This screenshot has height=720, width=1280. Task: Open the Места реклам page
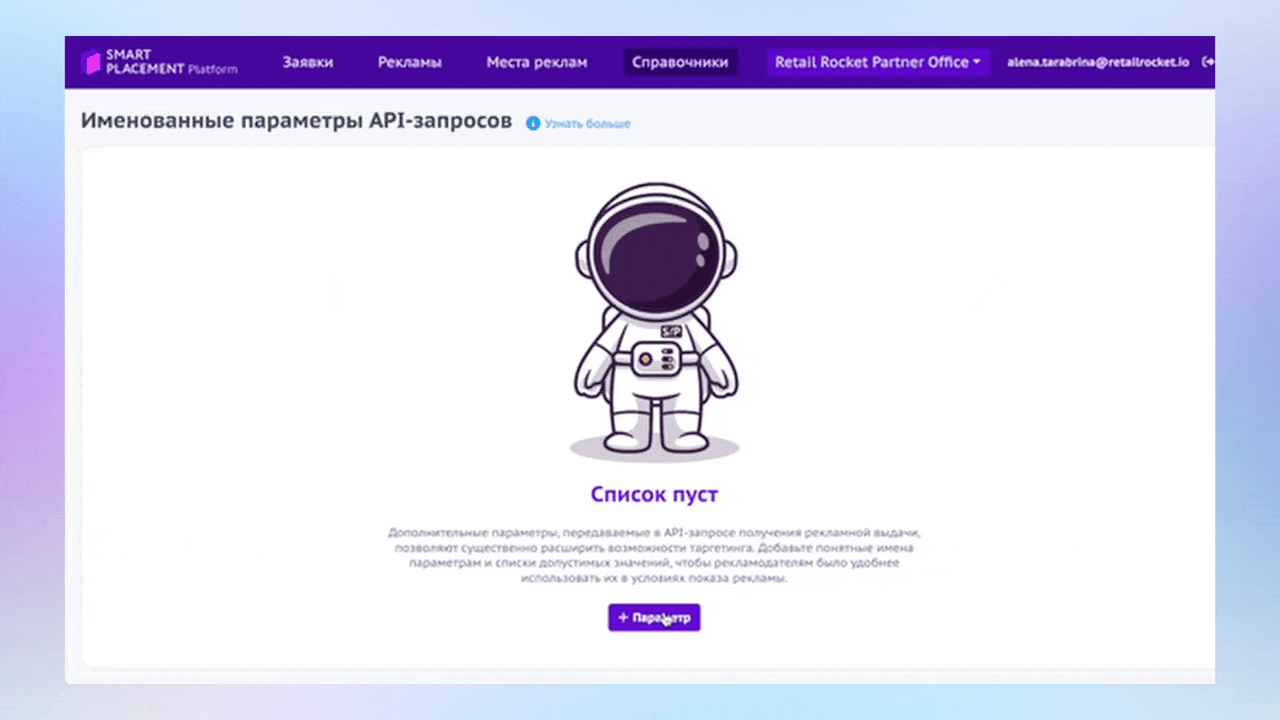pos(537,62)
